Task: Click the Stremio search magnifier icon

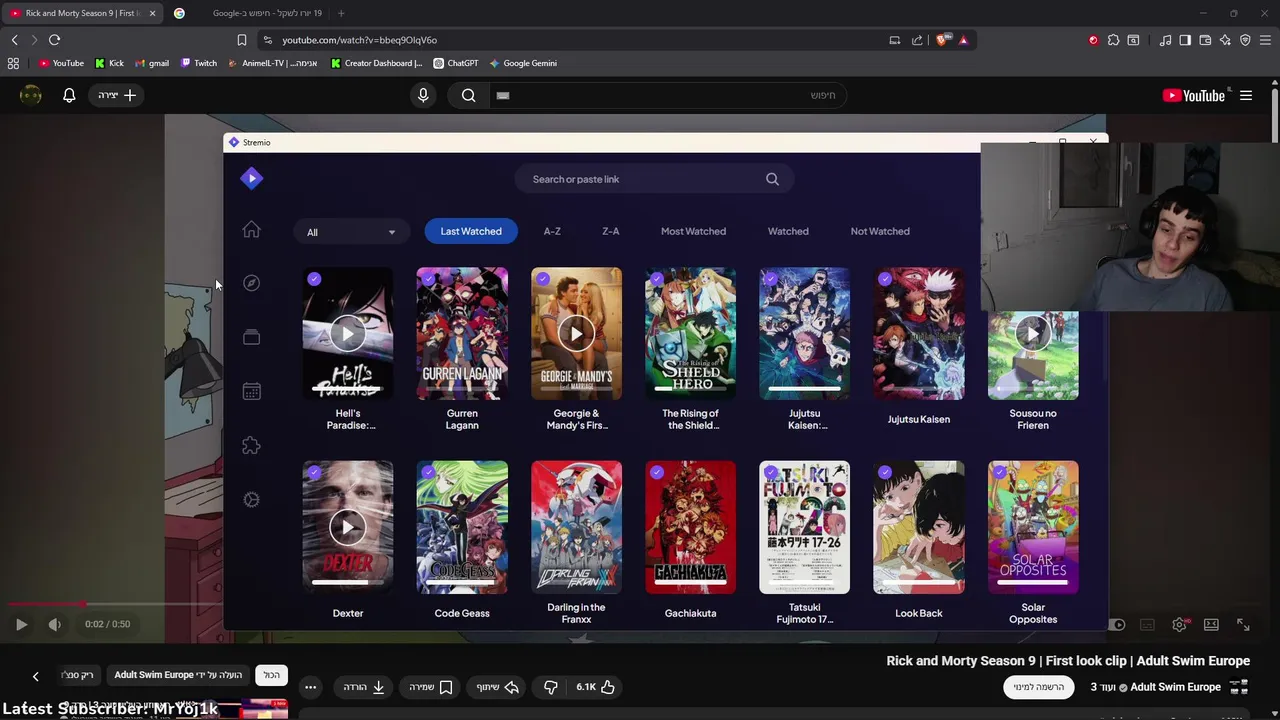Action: (772, 179)
